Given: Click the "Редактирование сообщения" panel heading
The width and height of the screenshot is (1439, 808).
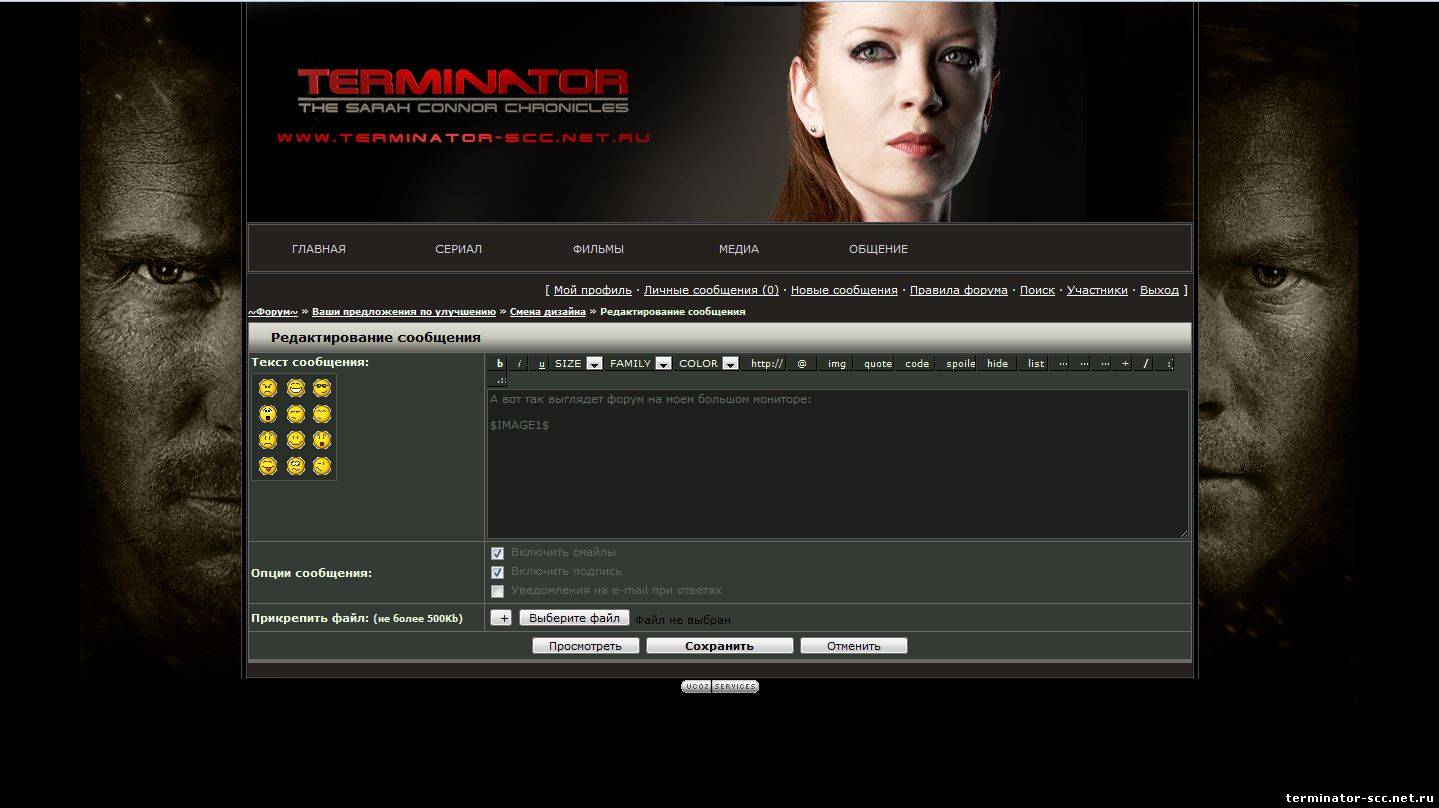Looking at the screenshot, I should (376, 338).
